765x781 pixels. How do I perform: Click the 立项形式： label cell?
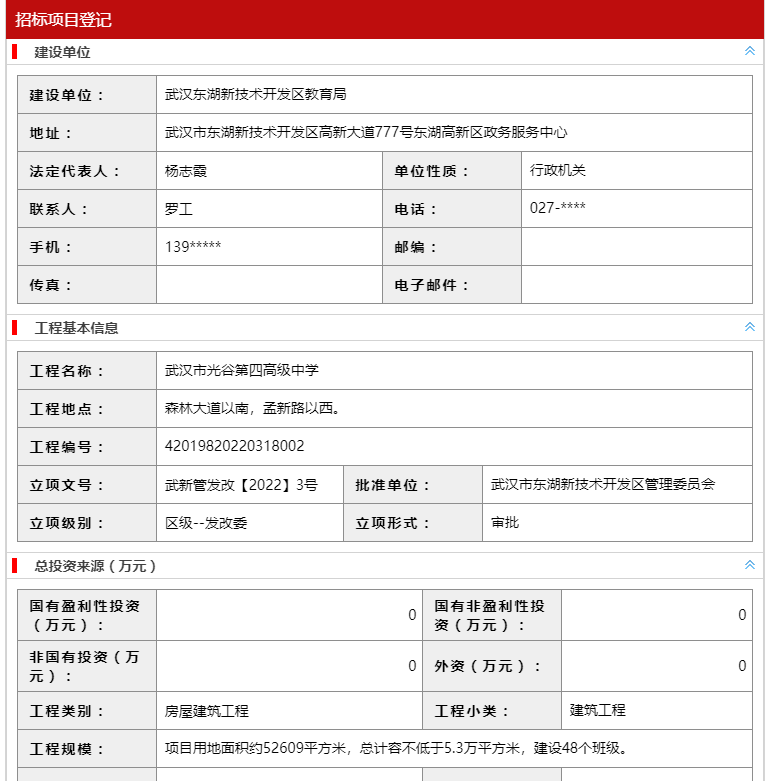point(413,523)
